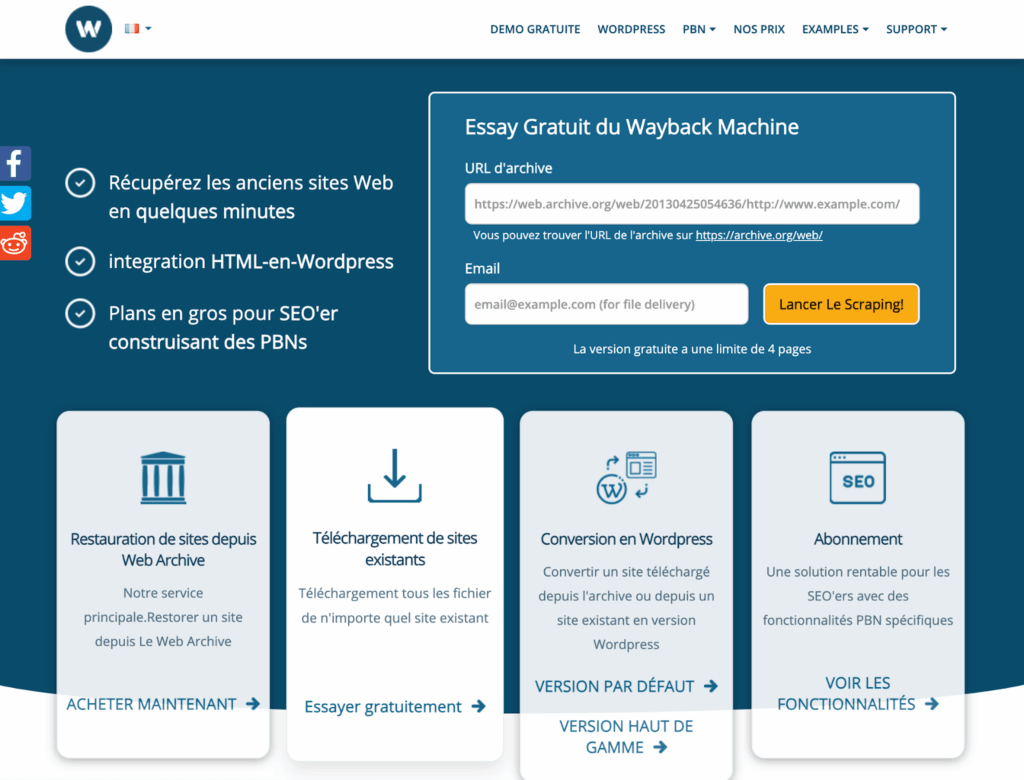This screenshot has width=1024, height=780.
Task: Expand the EXAMPLES dropdown menu
Action: click(x=835, y=29)
